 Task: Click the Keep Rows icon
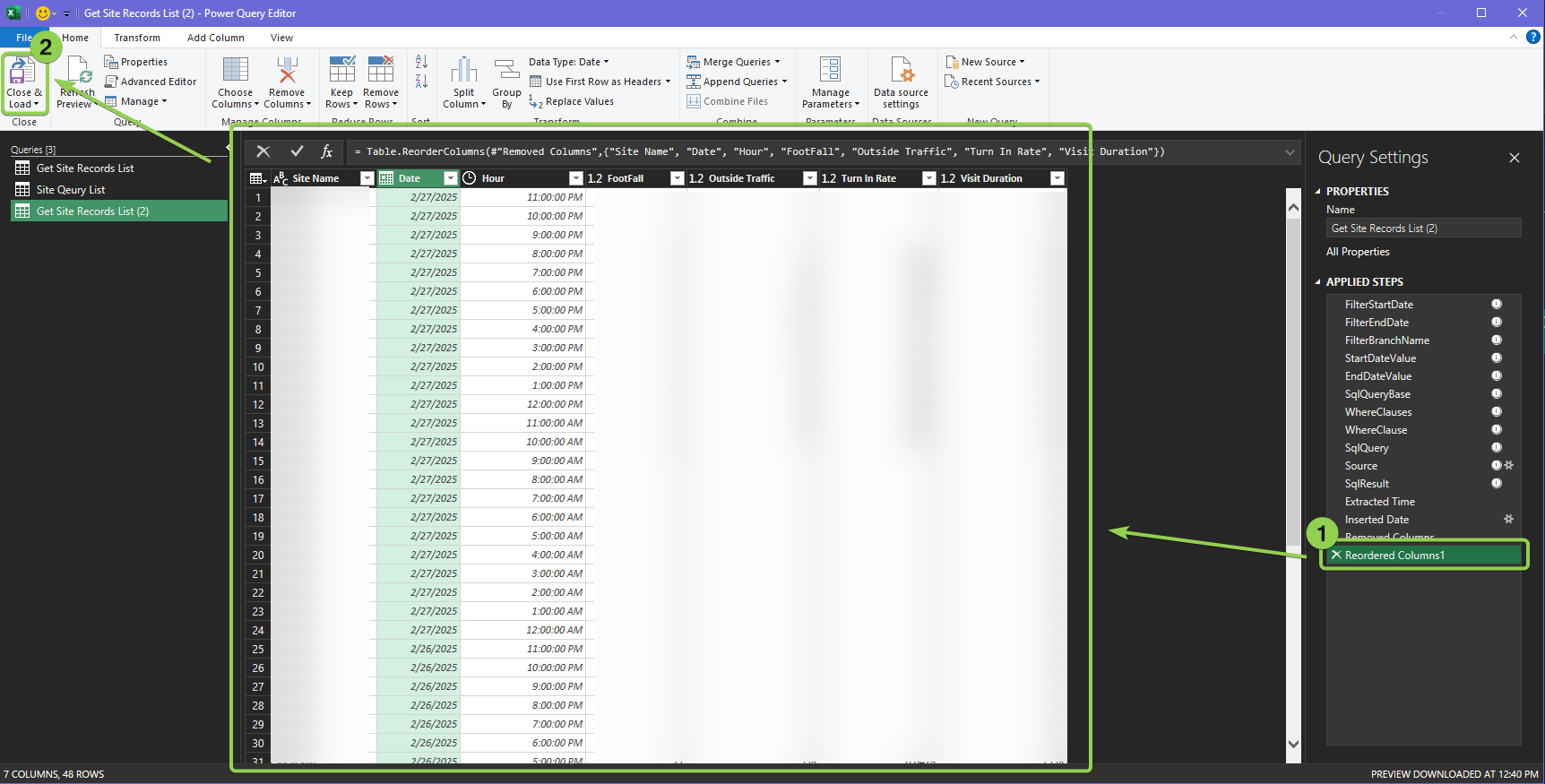pyautogui.click(x=342, y=70)
